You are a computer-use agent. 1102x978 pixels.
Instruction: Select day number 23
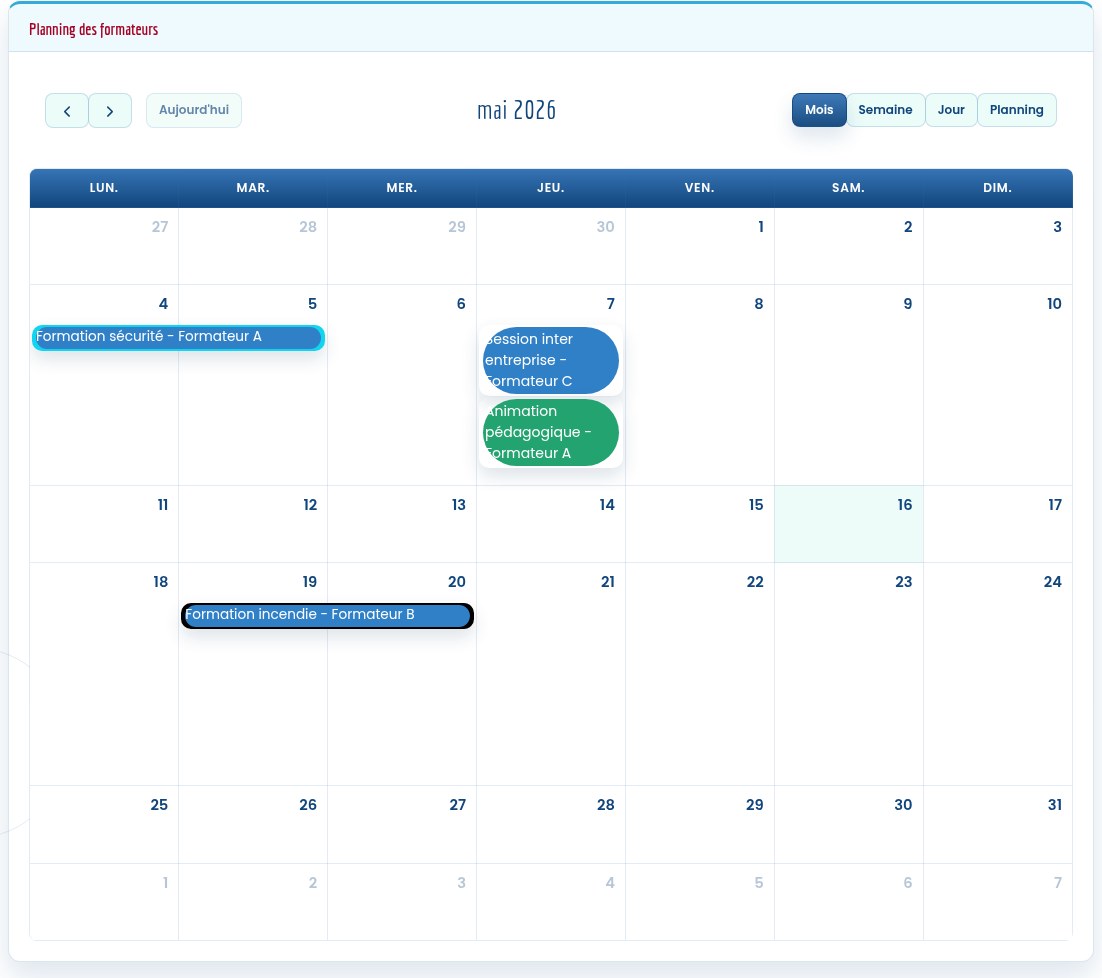904,582
